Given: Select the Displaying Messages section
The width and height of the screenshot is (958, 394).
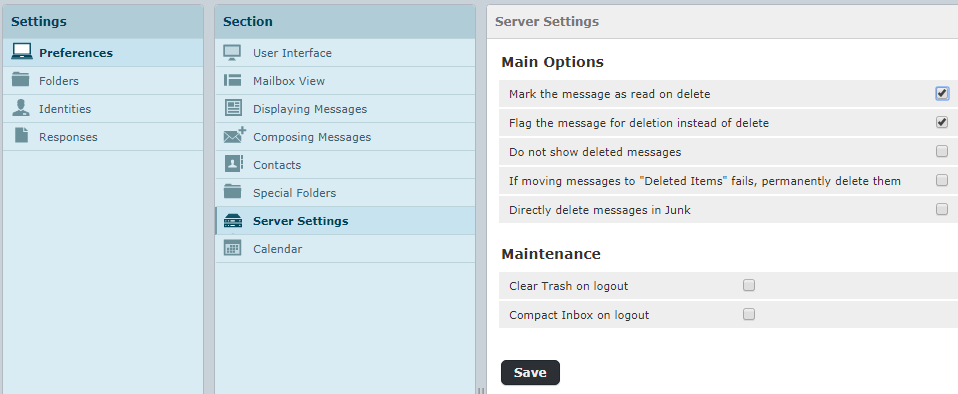Looking at the screenshot, I should pos(345,109).
